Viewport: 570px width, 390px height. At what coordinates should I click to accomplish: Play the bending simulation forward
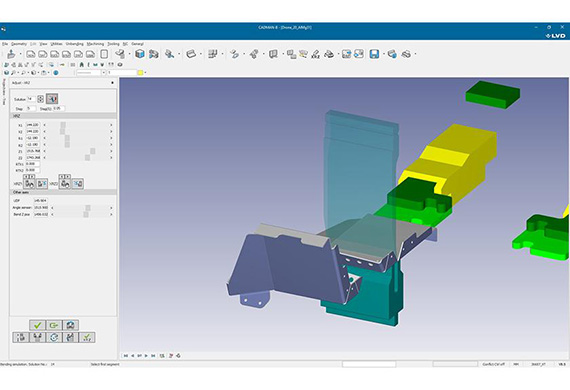point(146,356)
